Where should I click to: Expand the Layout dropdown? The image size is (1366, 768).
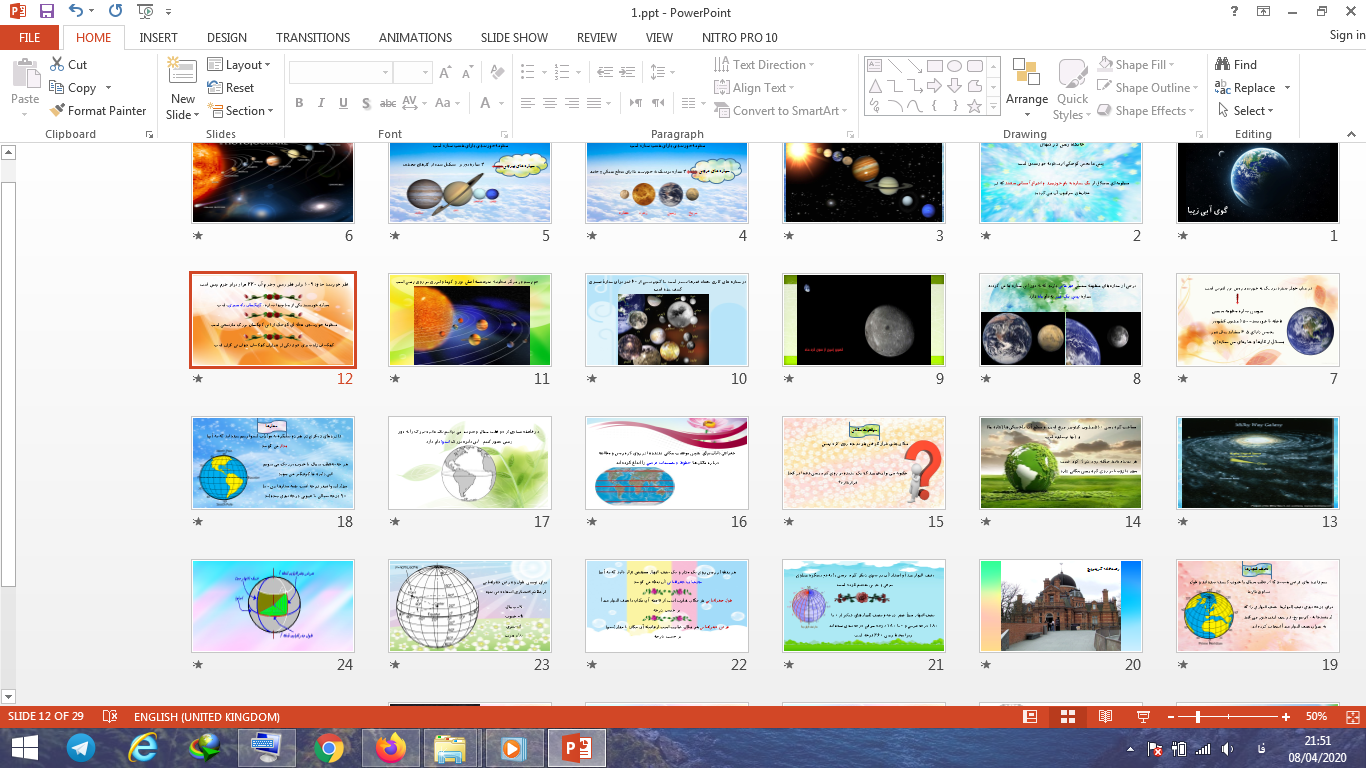[240, 64]
